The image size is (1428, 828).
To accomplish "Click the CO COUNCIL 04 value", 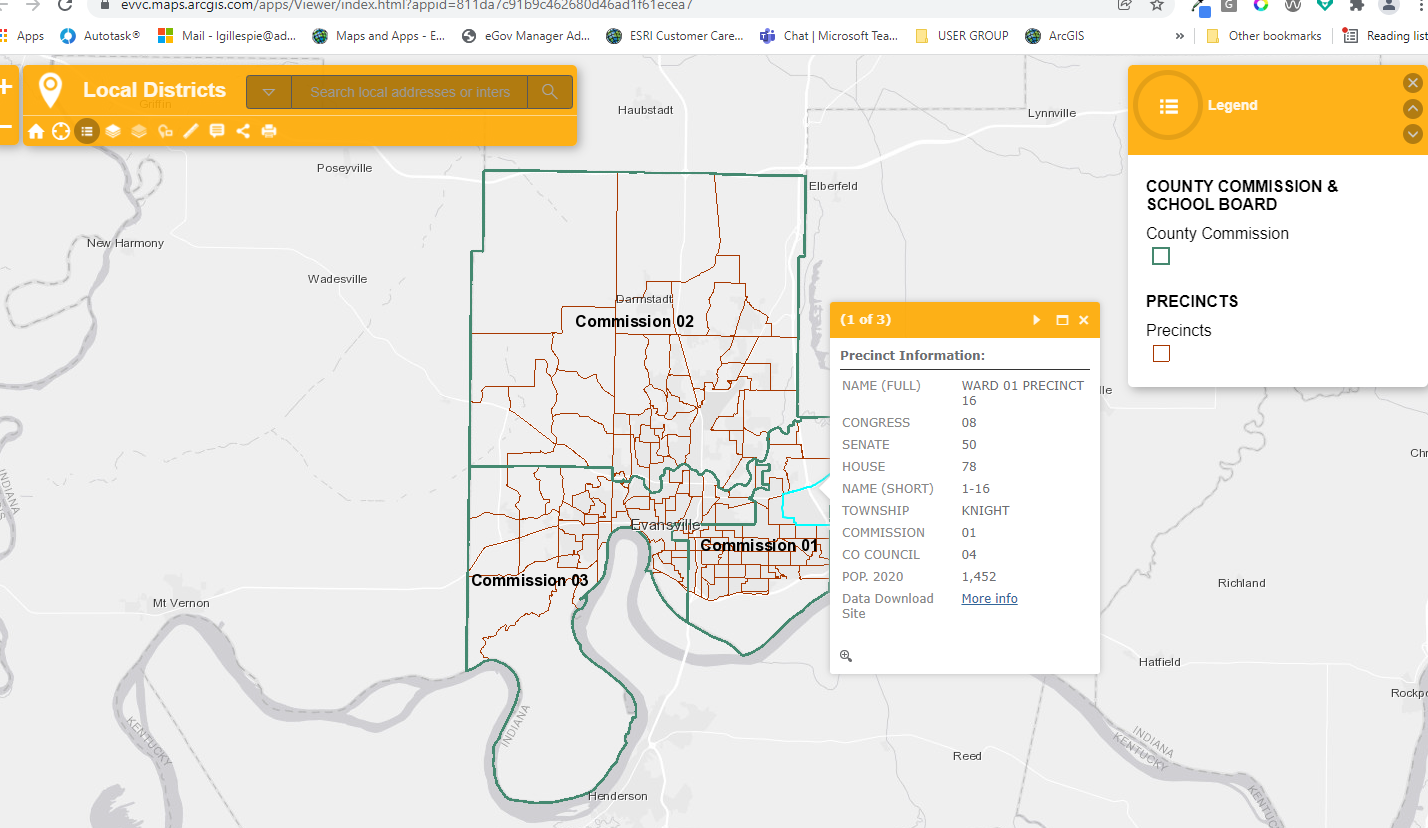I will [969, 554].
